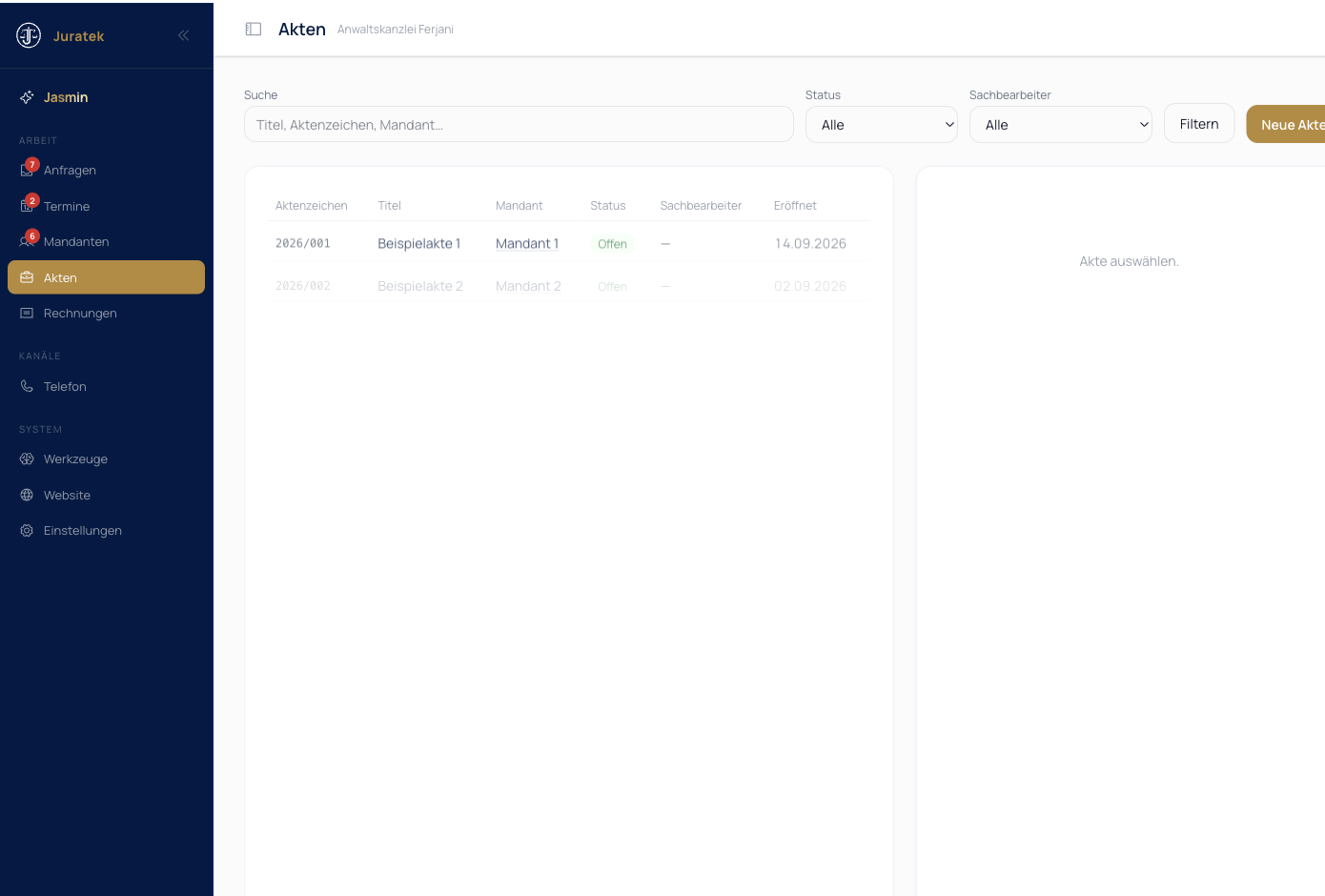The image size is (1325, 896).
Task: Click the Telefon phone icon
Action: pyautogui.click(x=27, y=386)
